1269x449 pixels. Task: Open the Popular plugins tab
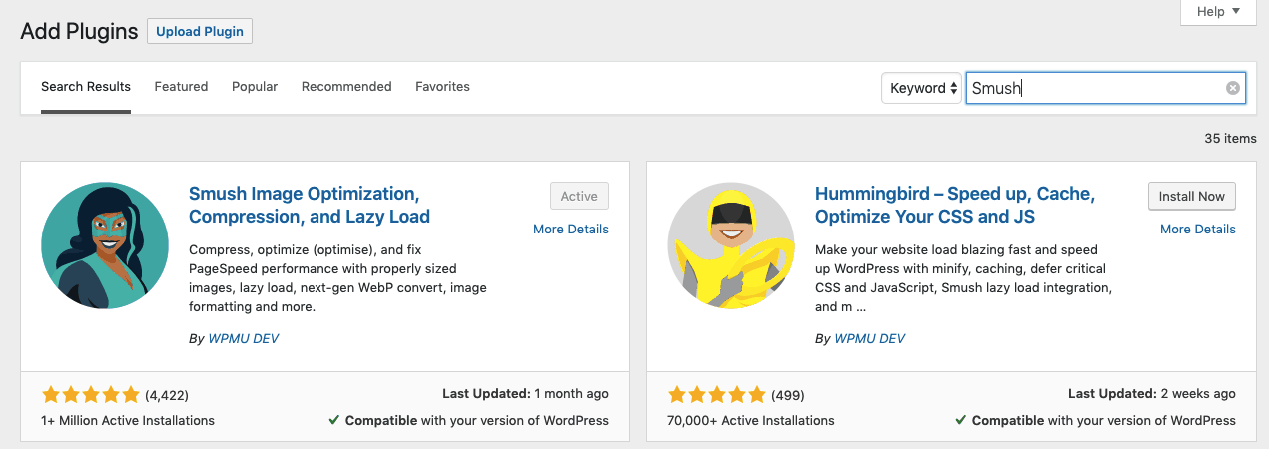pos(255,87)
